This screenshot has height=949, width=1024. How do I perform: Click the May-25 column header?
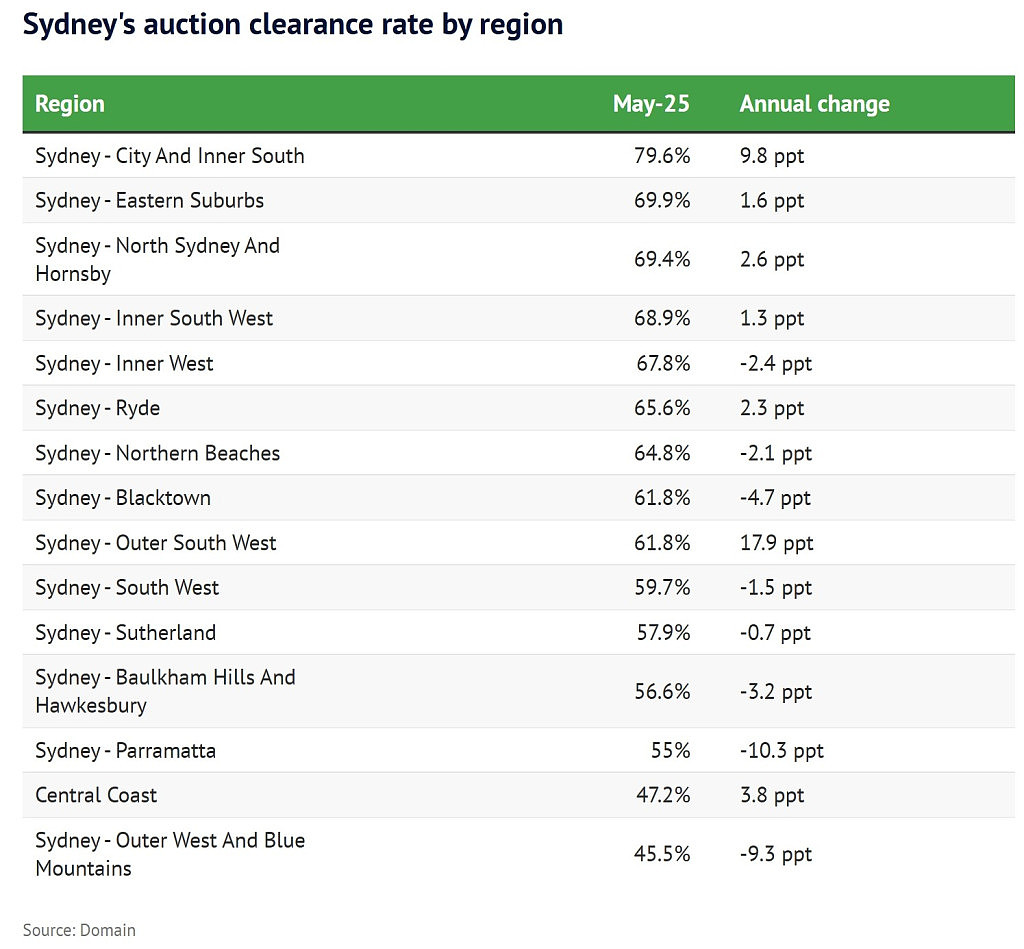click(650, 104)
